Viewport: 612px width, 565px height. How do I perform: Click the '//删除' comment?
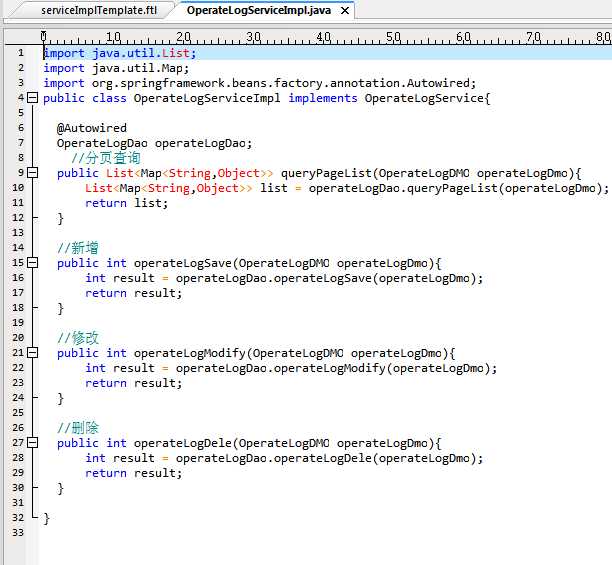(x=78, y=428)
